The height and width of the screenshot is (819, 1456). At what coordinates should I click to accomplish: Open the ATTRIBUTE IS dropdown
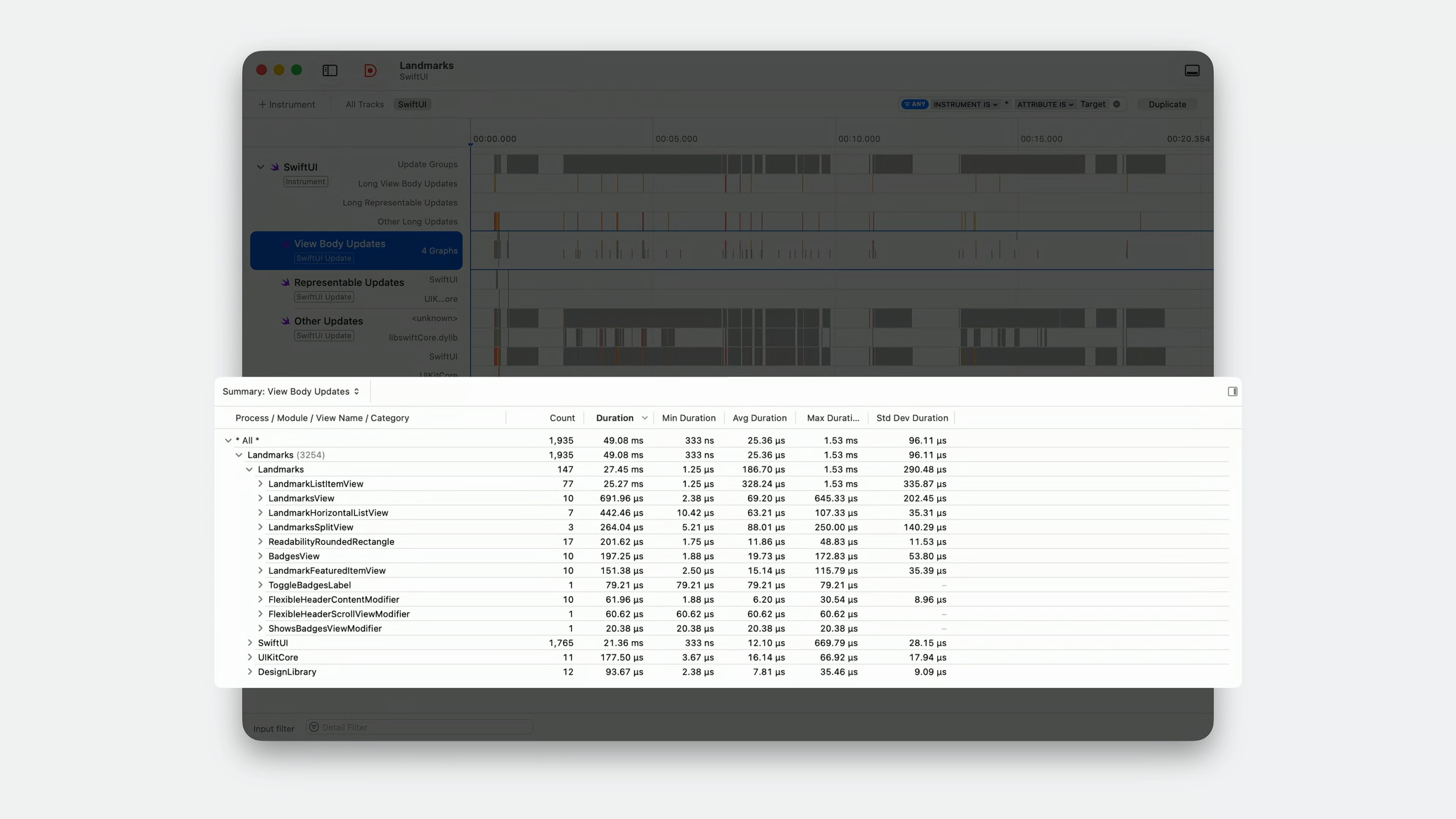[x=1045, y=104]
